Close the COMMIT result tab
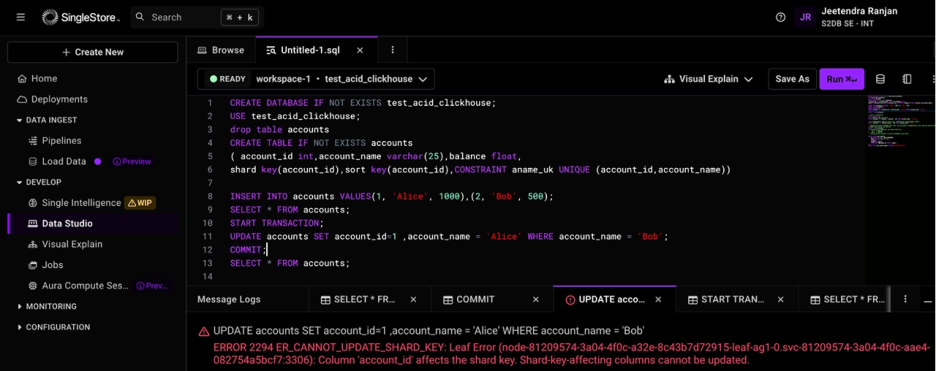Screen dimensions: 936x371 click(535, 299)
